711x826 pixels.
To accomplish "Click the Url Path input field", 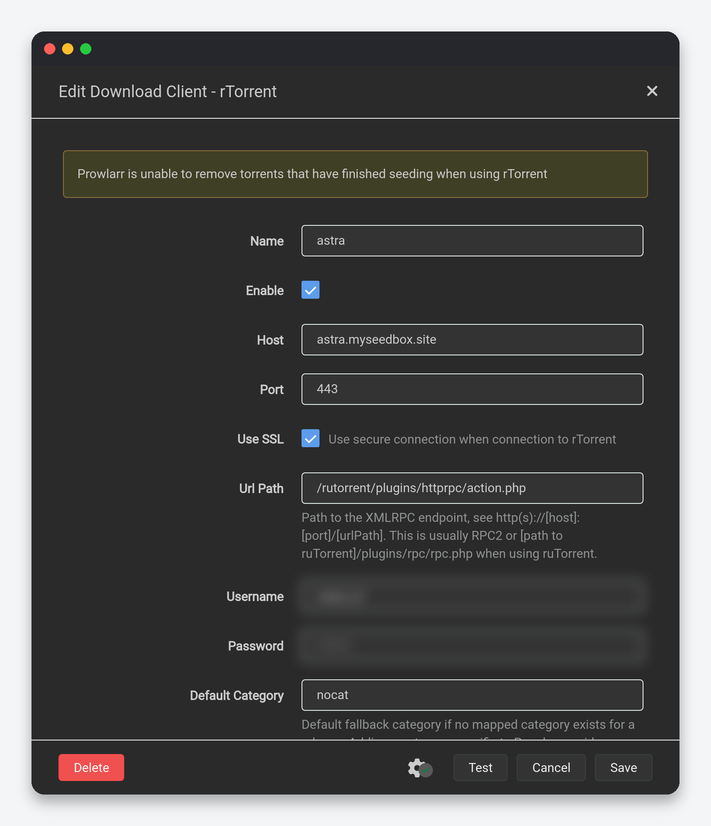I will point(472,488).
